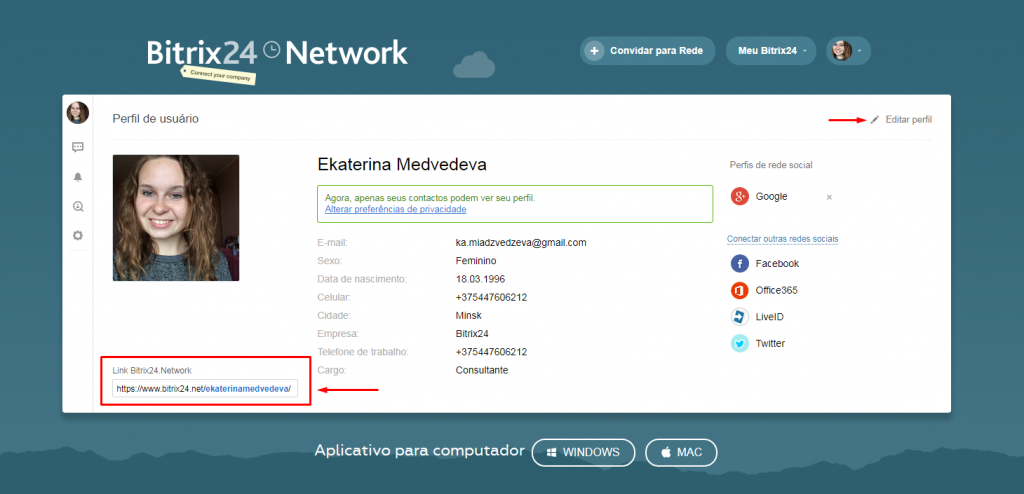Click the plus icon in Convidar para Rede
Image resolution: width=1024 pixels, height=494 pixels.
point(594,51)
